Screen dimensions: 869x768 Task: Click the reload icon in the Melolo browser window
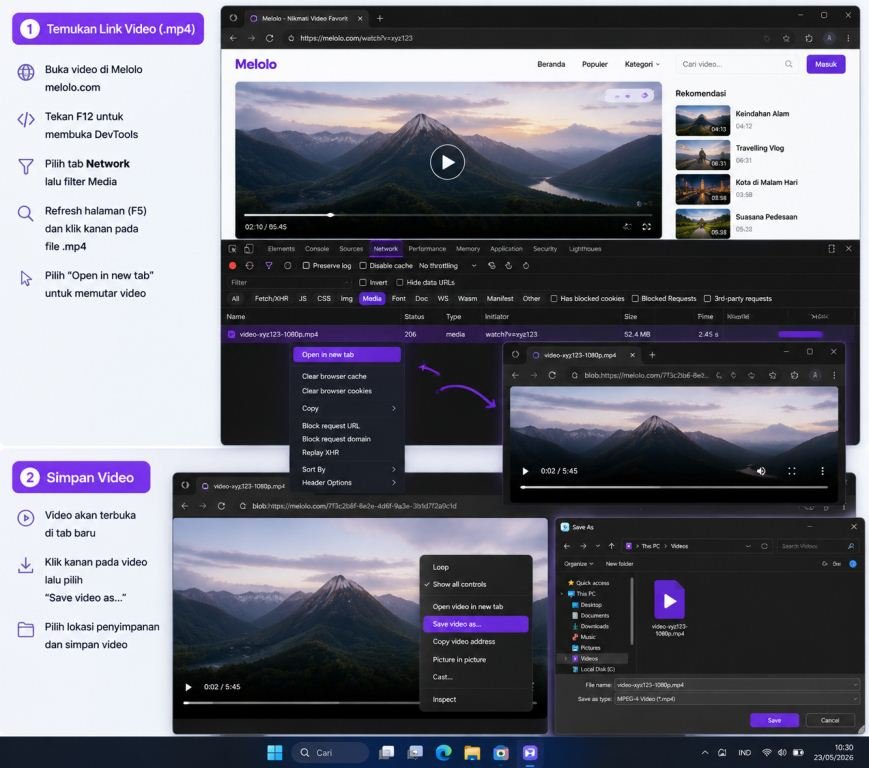tap(269, 38)
